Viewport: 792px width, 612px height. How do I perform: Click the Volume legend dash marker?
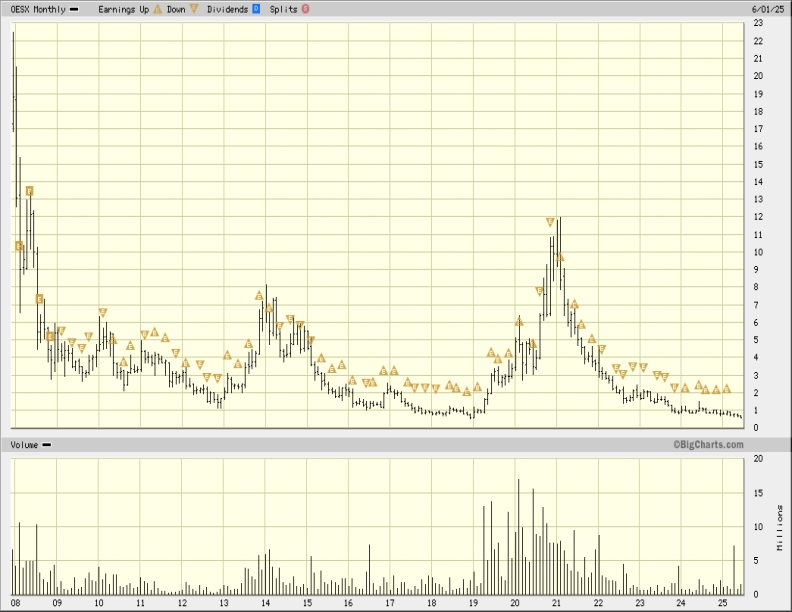pyautogui.click(x=46, y=445)
